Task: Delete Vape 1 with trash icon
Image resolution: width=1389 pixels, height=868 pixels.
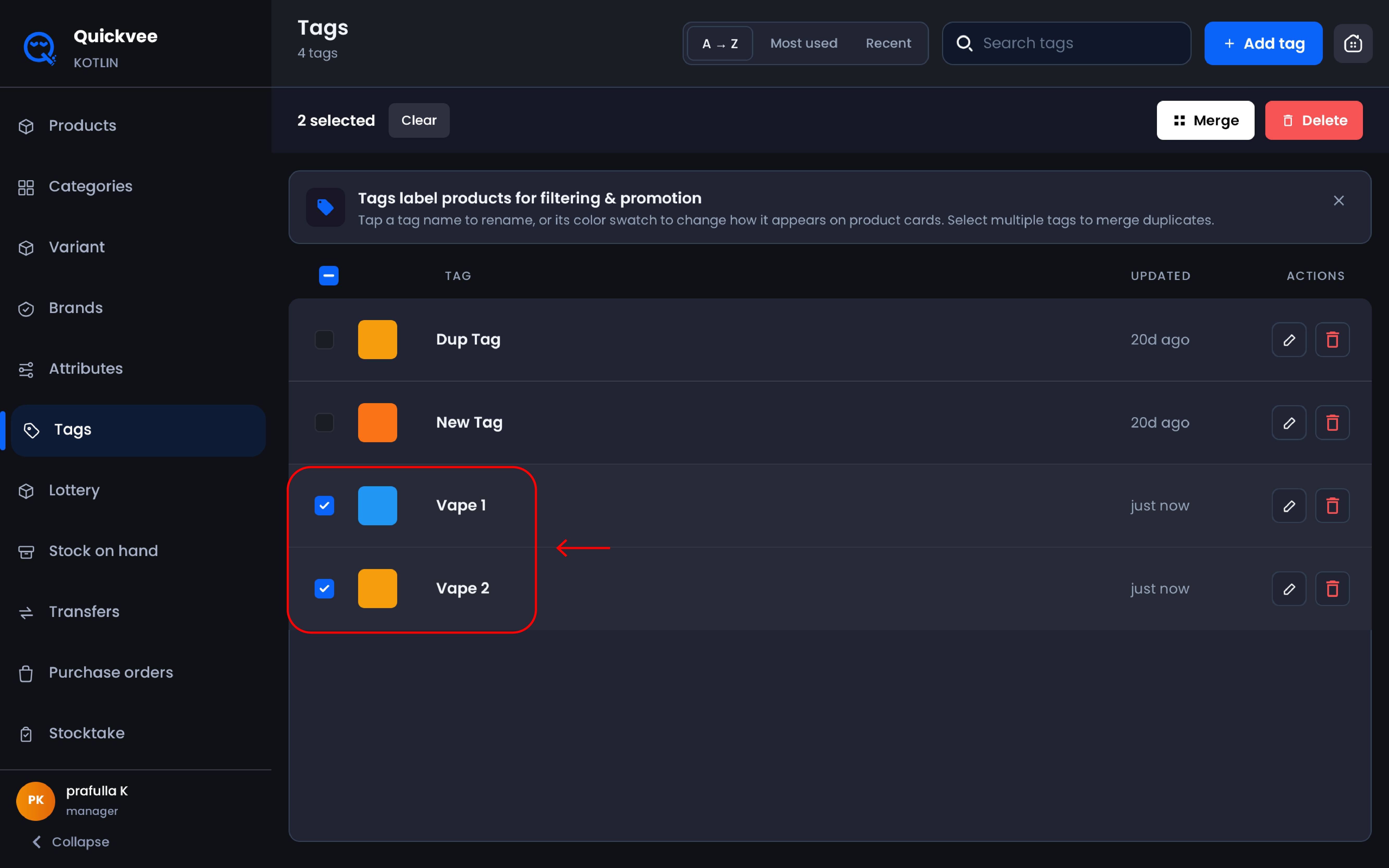Action: (x=1332, y=506)
